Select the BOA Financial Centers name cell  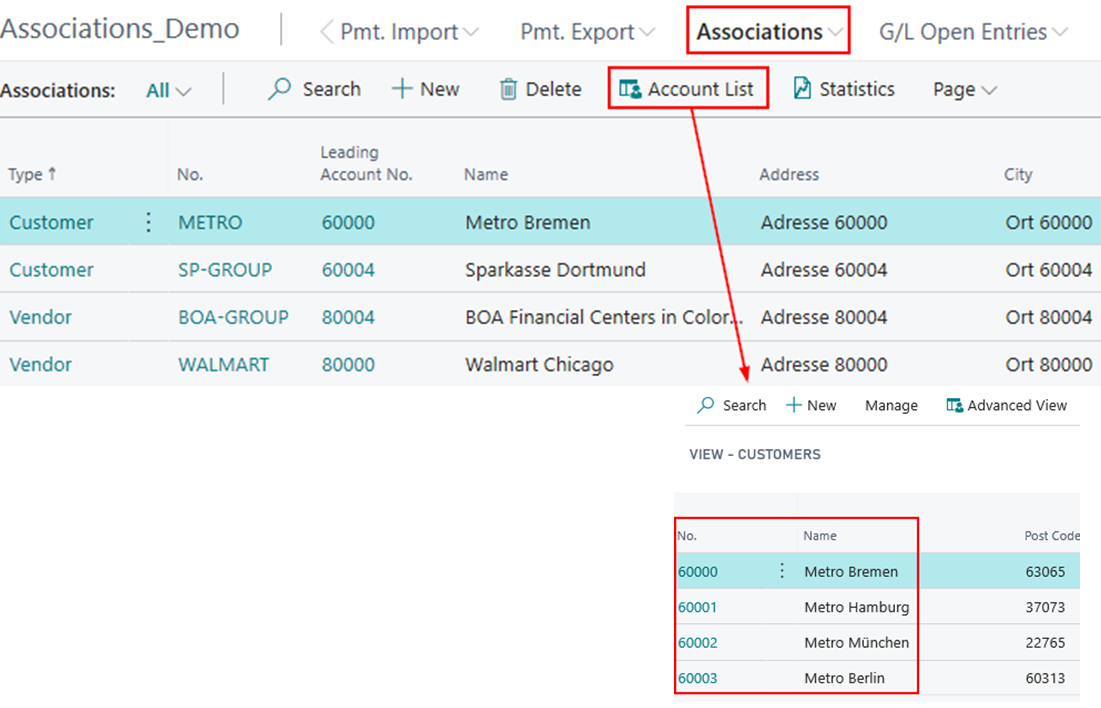click(603, 317)
